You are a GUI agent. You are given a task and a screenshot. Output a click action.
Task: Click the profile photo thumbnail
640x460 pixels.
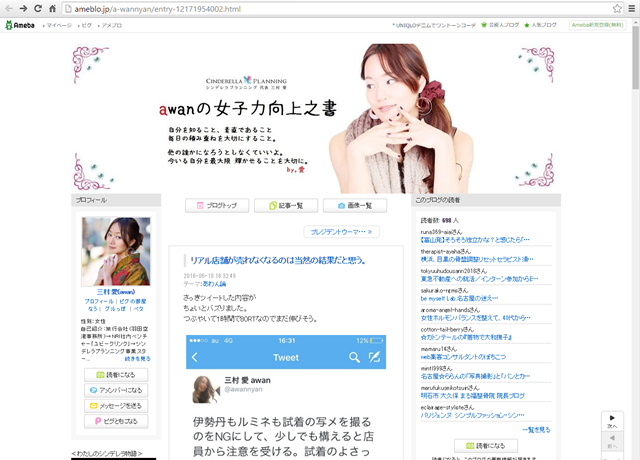tap(116, 252)
